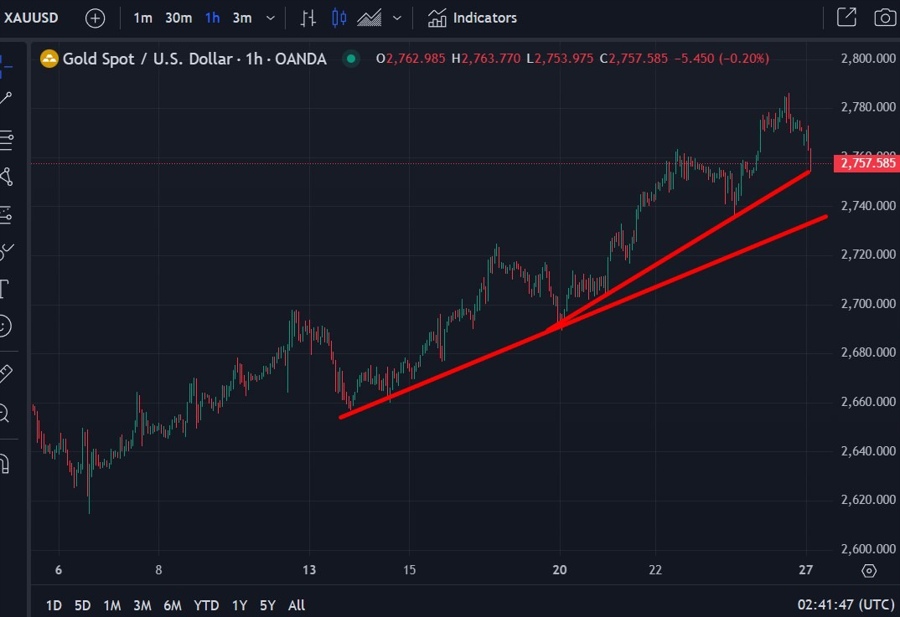Set date range to 1D
Viewport: 900px width, 617px height.
pos(53,605)
